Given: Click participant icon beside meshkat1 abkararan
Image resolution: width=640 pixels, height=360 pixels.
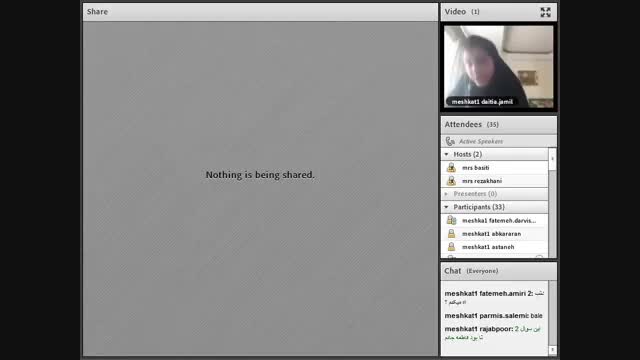Looking at the screenshot, I should 451,233.
